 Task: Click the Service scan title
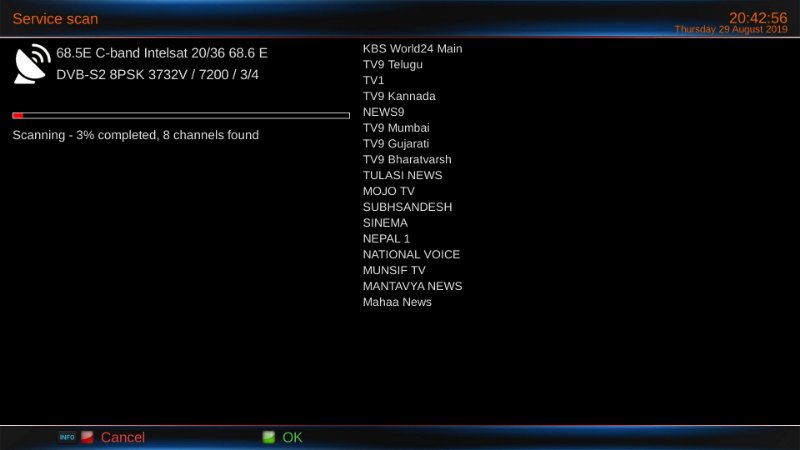pyautogui.click(x=55, y=19)
